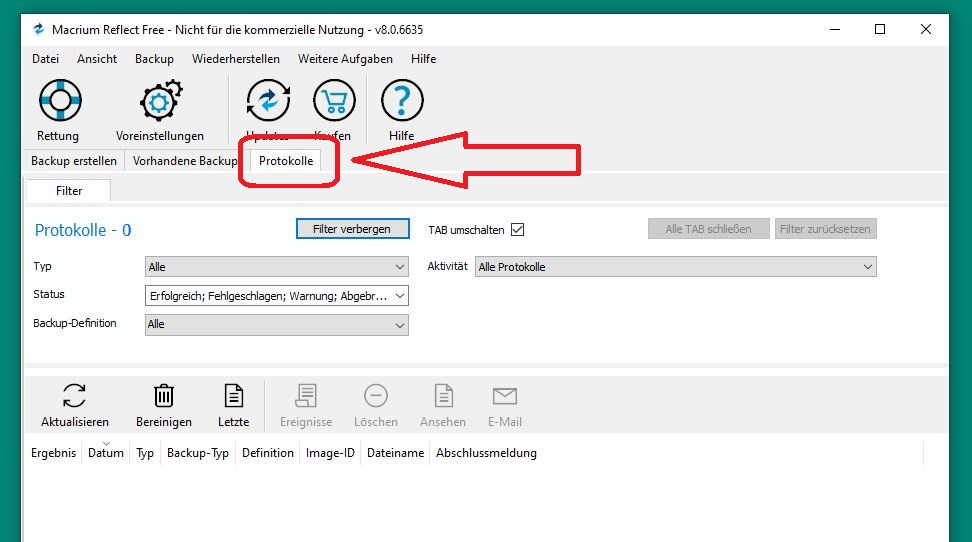The height and width of the screenshot is (542, 972).
Task: Expand the Aktivität Alle Protokolle dropdown
Action: 676,267
